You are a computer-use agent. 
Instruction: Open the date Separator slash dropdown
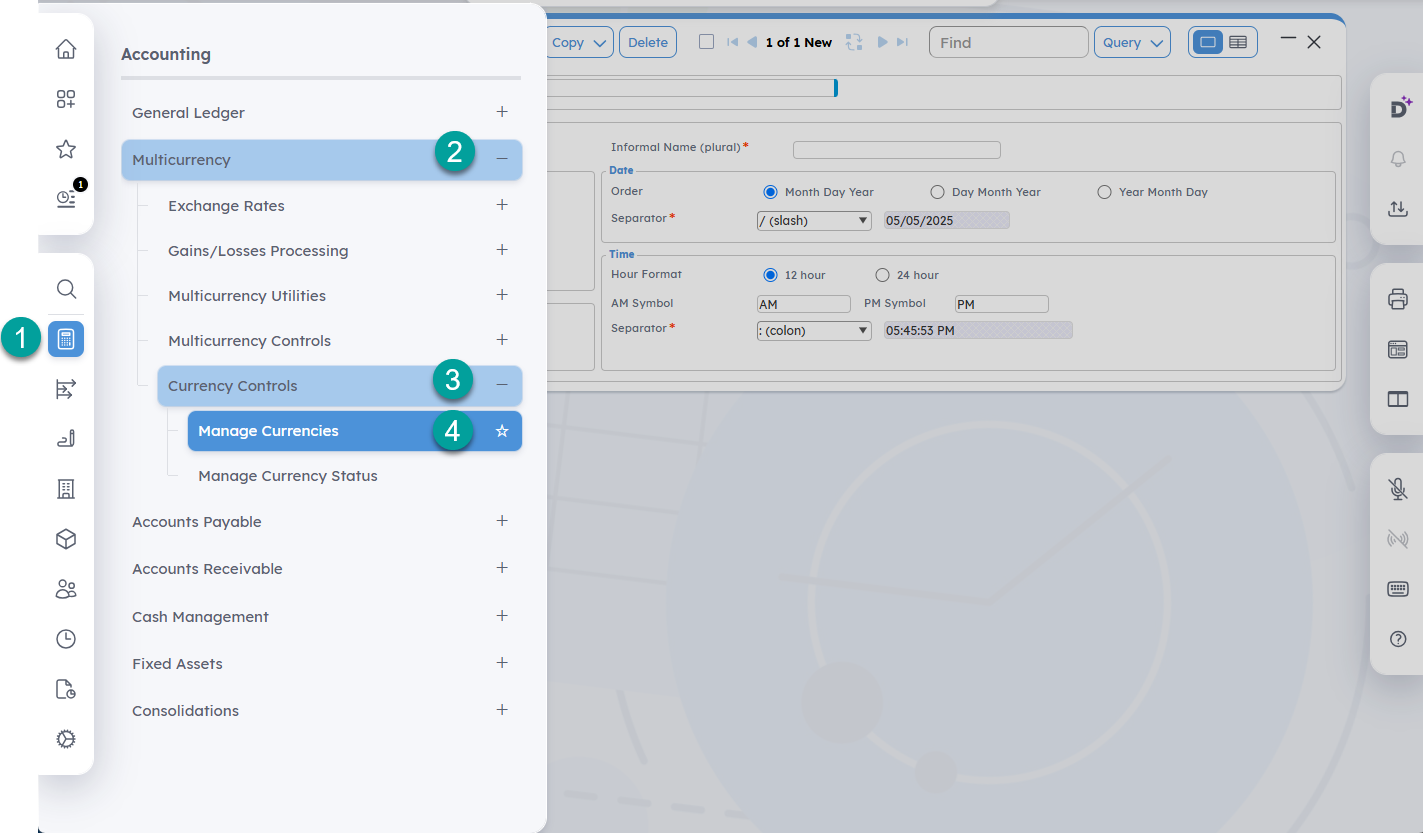[814, 221]
